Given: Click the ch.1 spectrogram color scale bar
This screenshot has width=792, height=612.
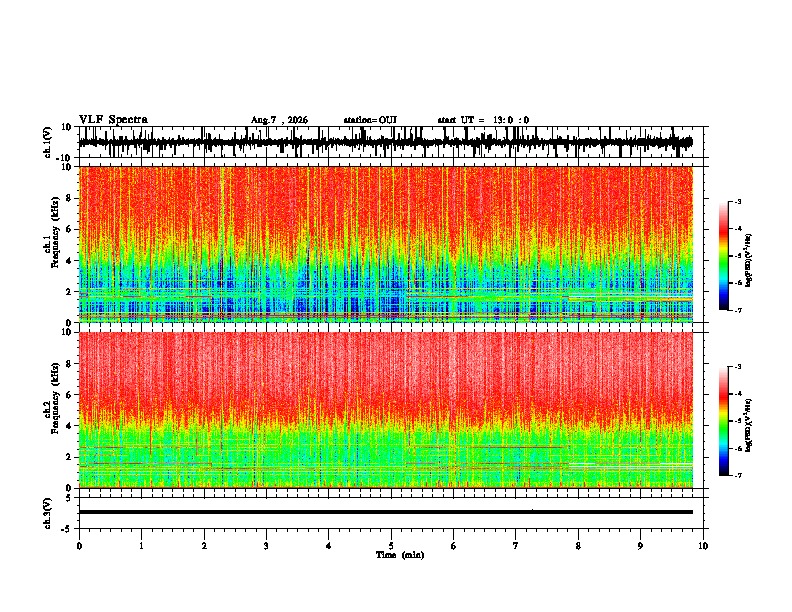Looking at the screenshot, I should (x=724, y=256).
